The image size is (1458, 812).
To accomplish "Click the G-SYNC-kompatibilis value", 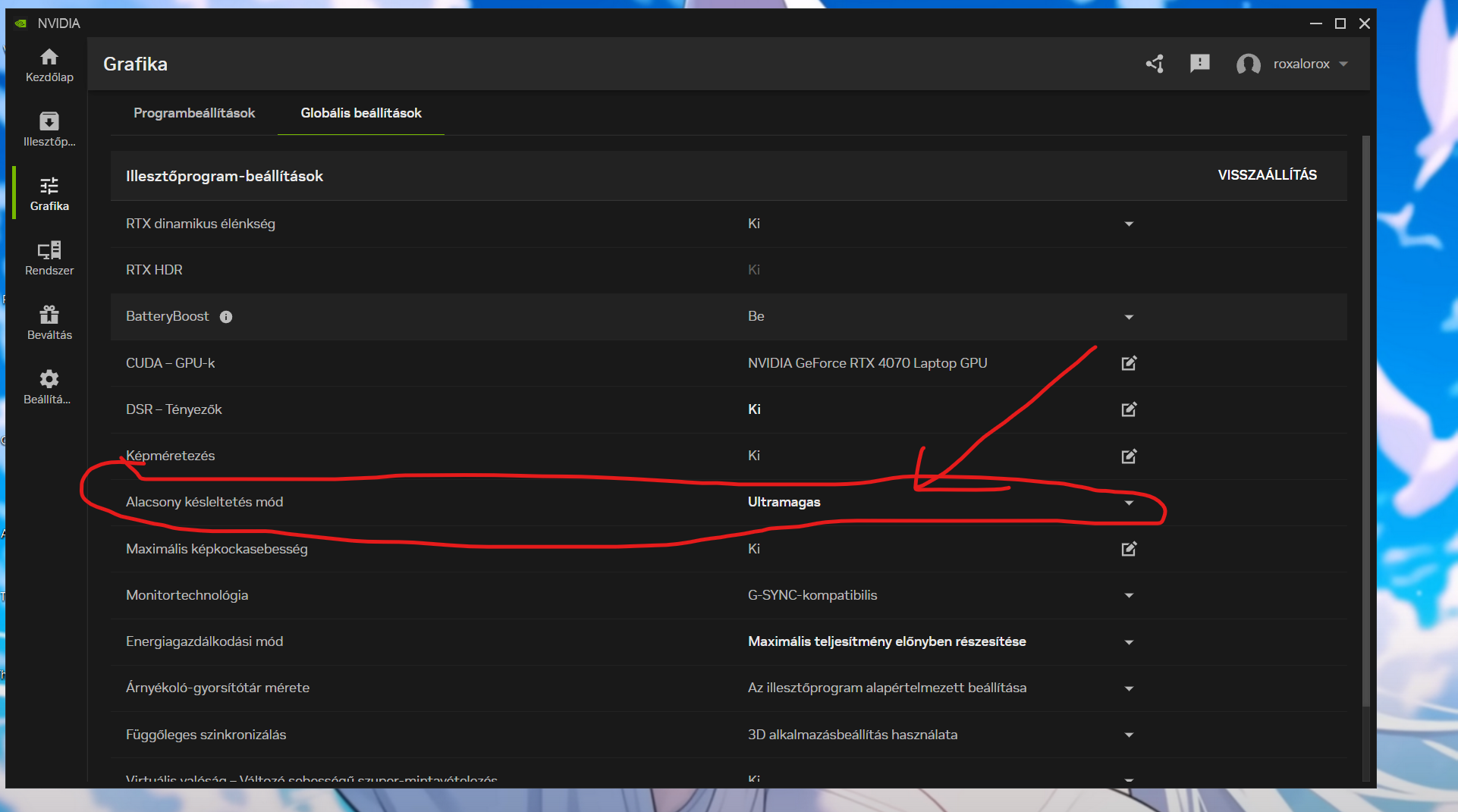I will pyautogui.click(x=812, y=595).
